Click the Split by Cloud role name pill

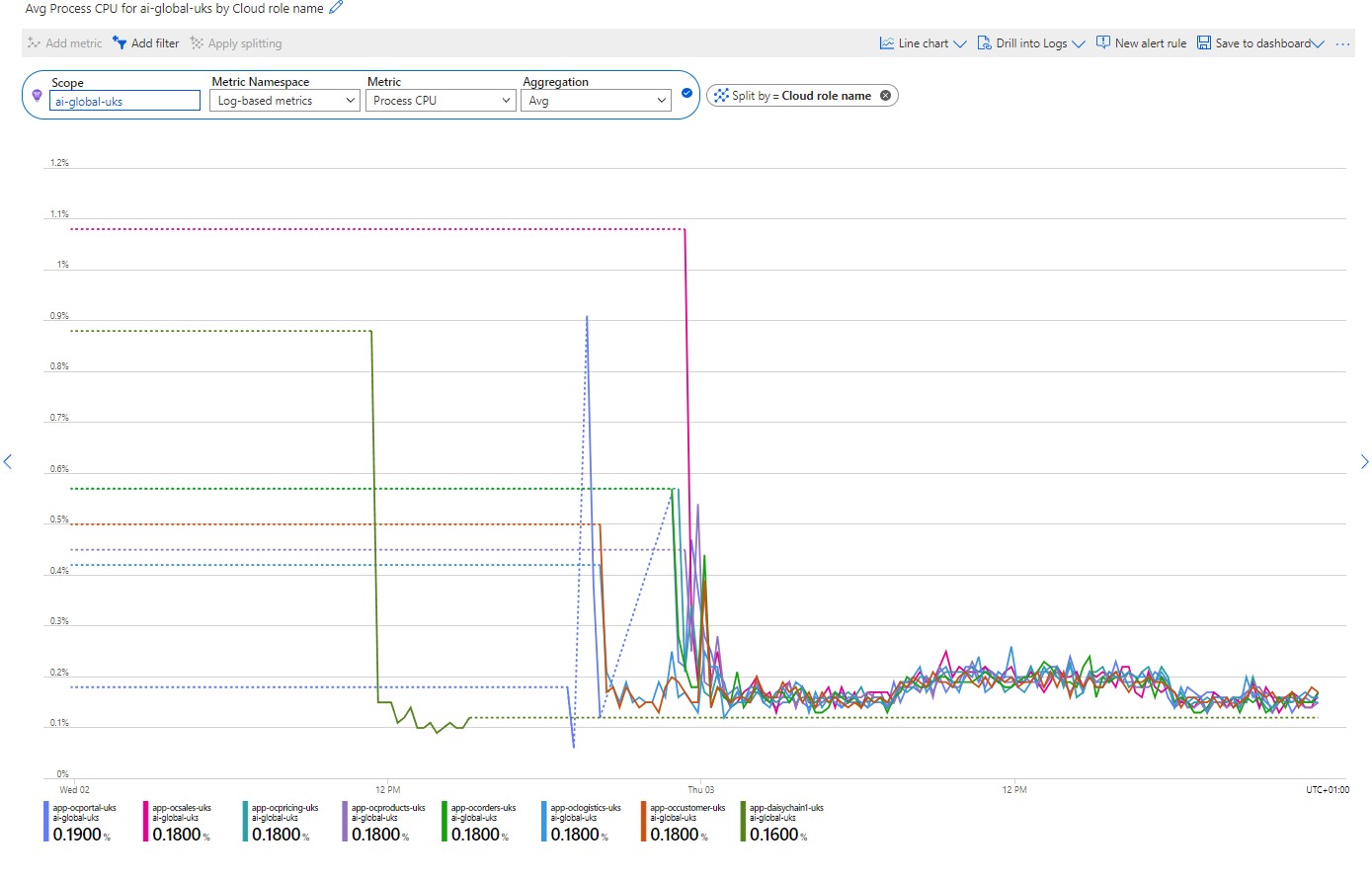click(800, 96)
